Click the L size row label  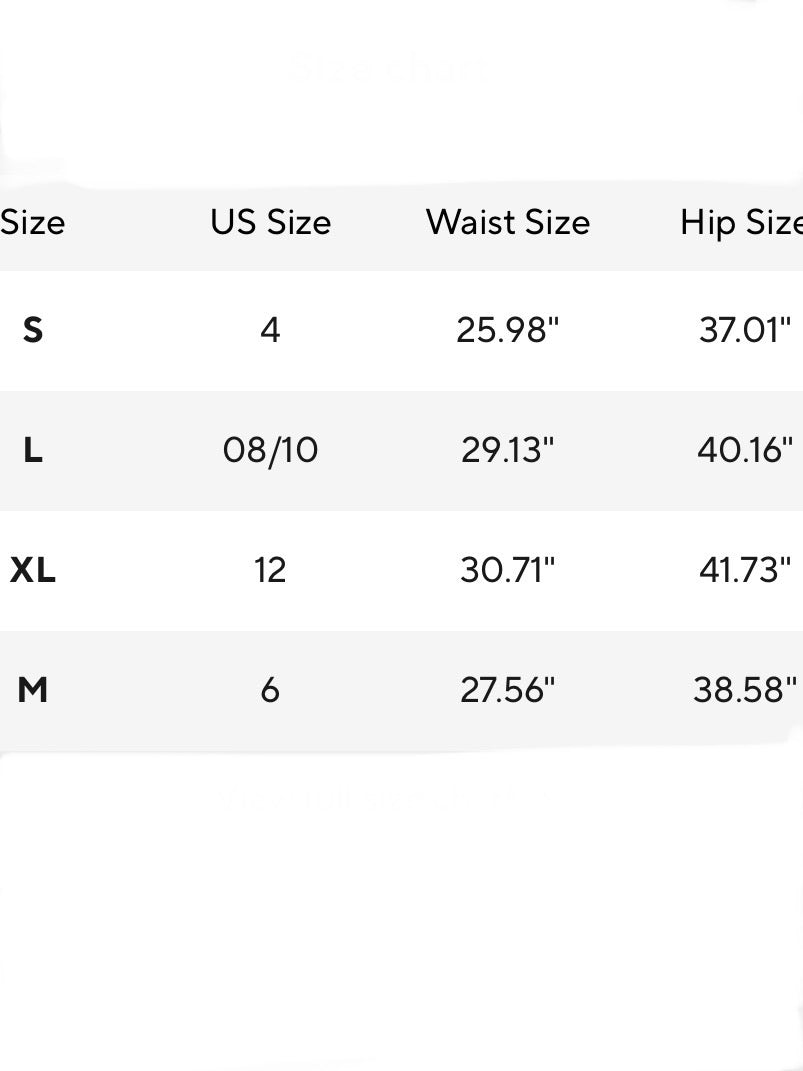coord(33,450)
